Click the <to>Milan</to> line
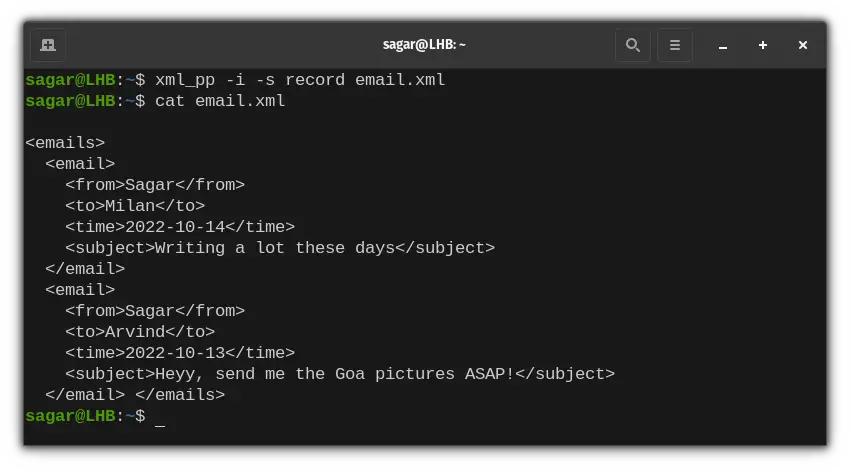Image resolution: width=852 pixels, height=473 pixels. pos(135,206)
